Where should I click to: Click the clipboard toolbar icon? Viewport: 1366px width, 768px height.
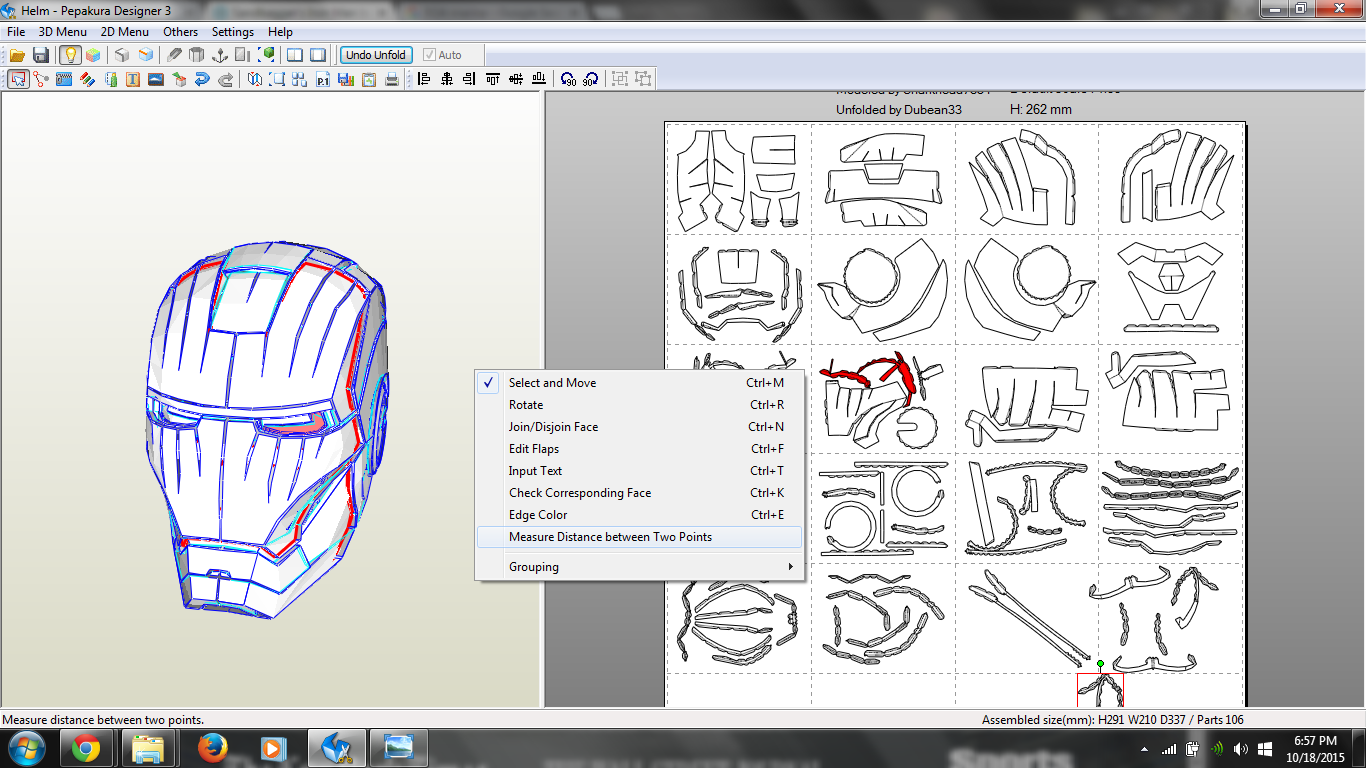click(x=369, y=79)
